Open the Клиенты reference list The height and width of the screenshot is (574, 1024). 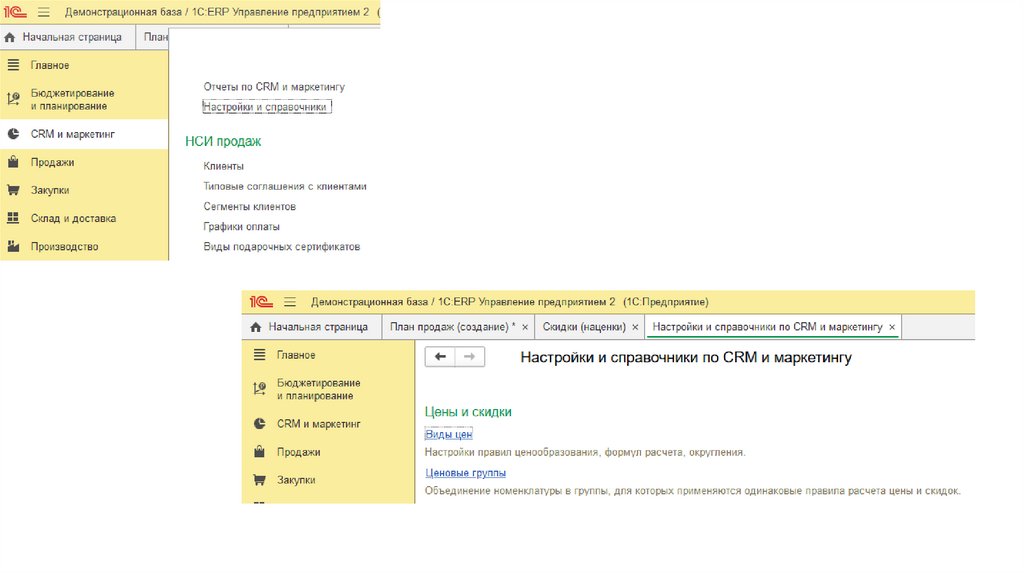point(224,166)
